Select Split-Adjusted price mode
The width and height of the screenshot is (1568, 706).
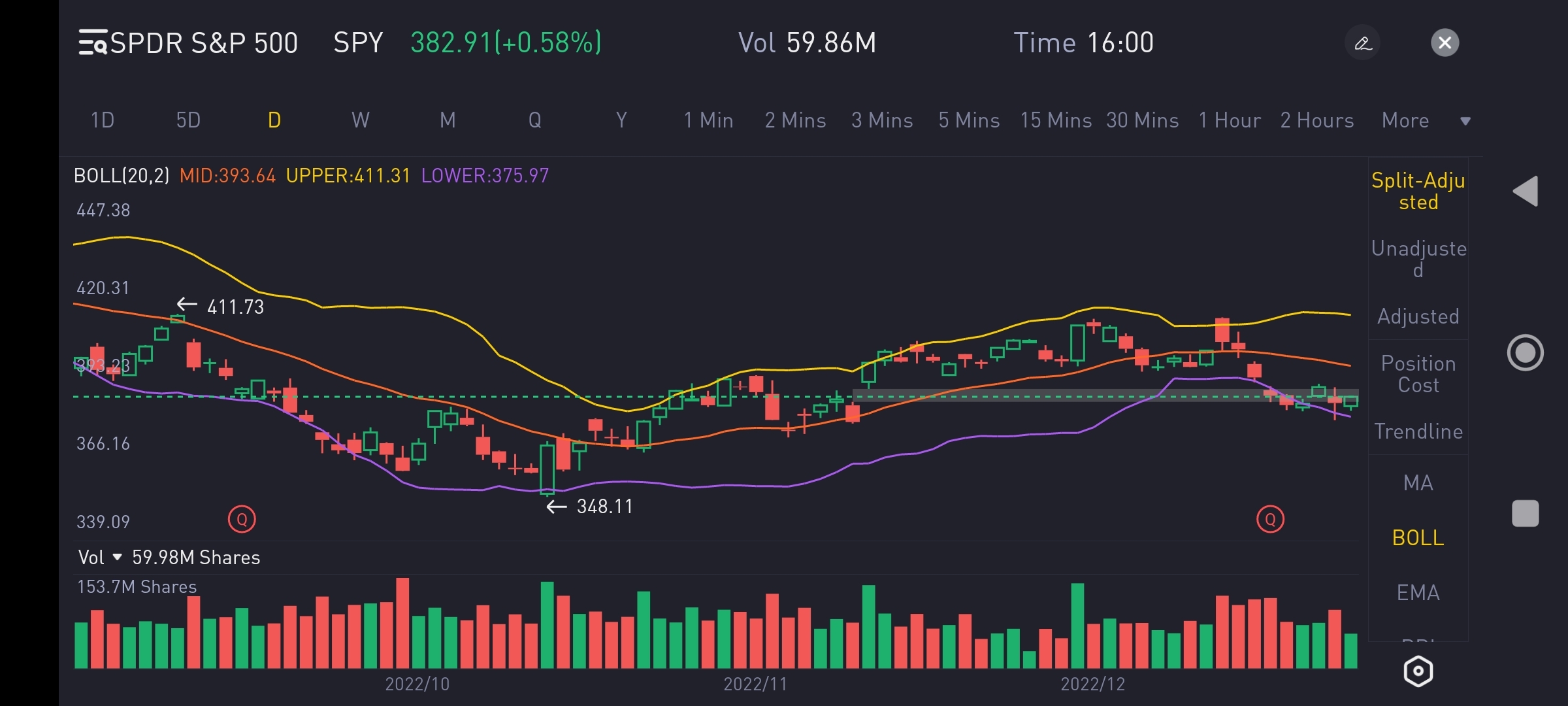tap(1418, 191)
